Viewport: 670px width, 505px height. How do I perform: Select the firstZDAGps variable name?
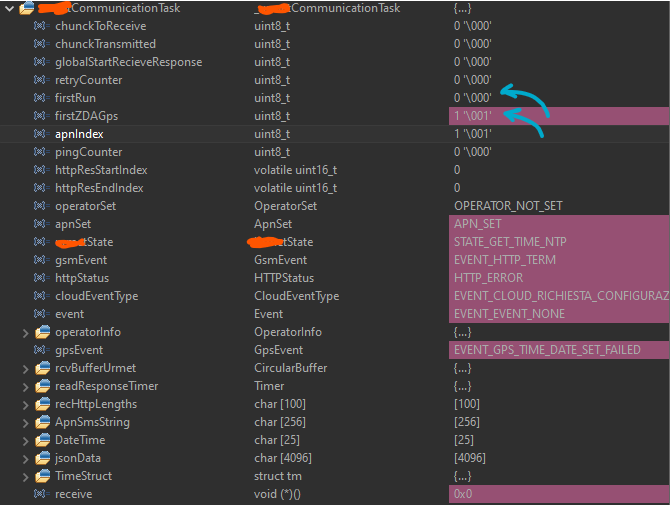(86, 116)
